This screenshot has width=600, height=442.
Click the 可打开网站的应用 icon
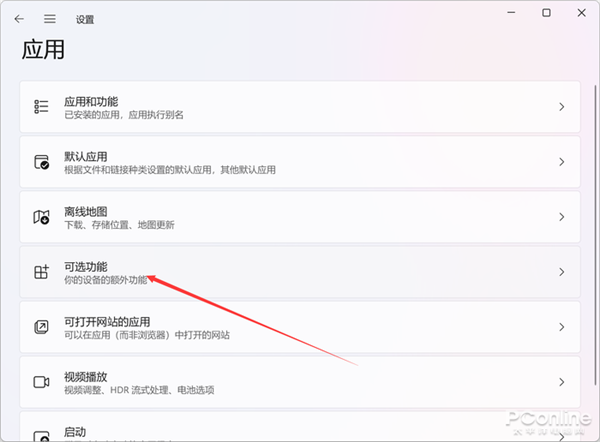[x=42, y=327]
